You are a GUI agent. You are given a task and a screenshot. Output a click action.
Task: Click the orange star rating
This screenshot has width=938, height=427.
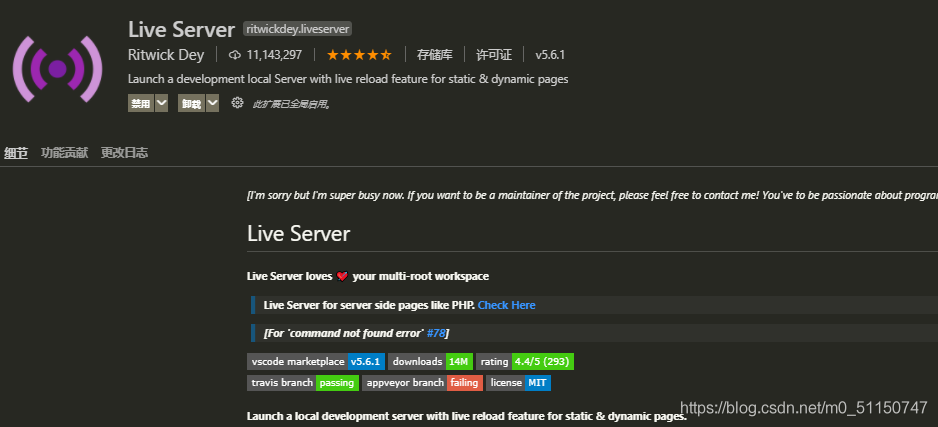[x=359, y=55]
